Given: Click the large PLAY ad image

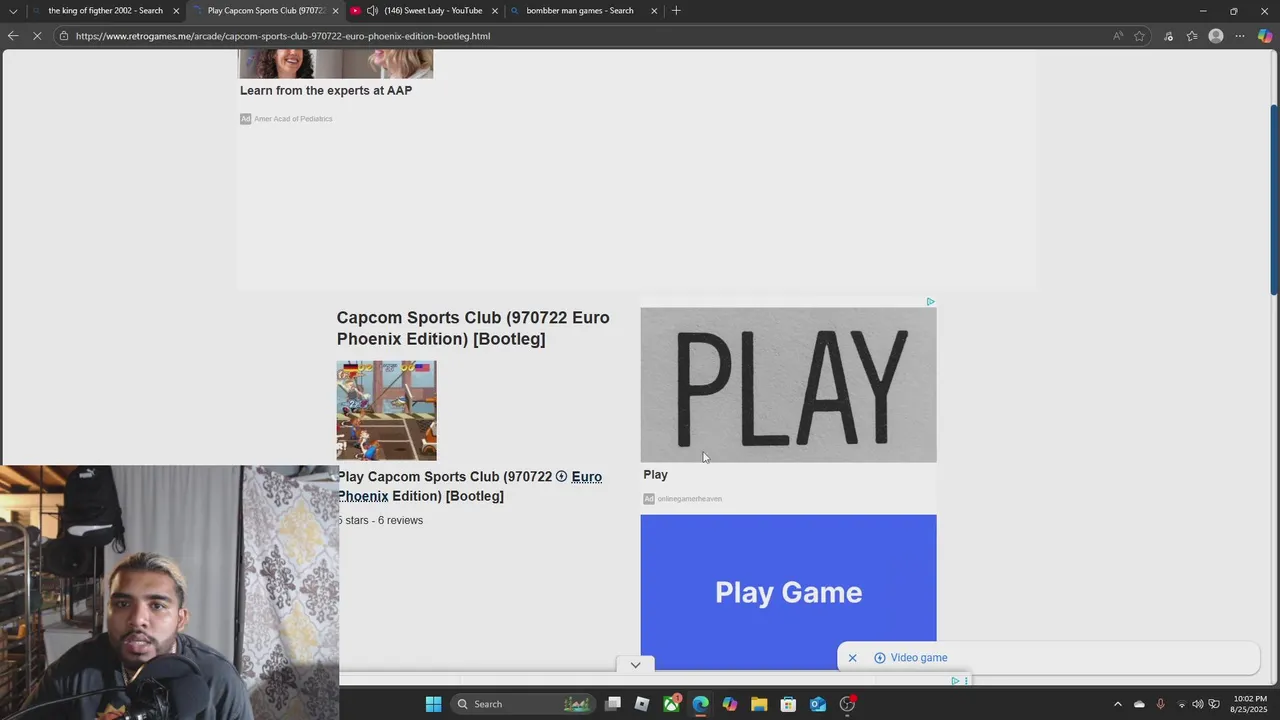Looking at the screenshot, I should point(788,385).
